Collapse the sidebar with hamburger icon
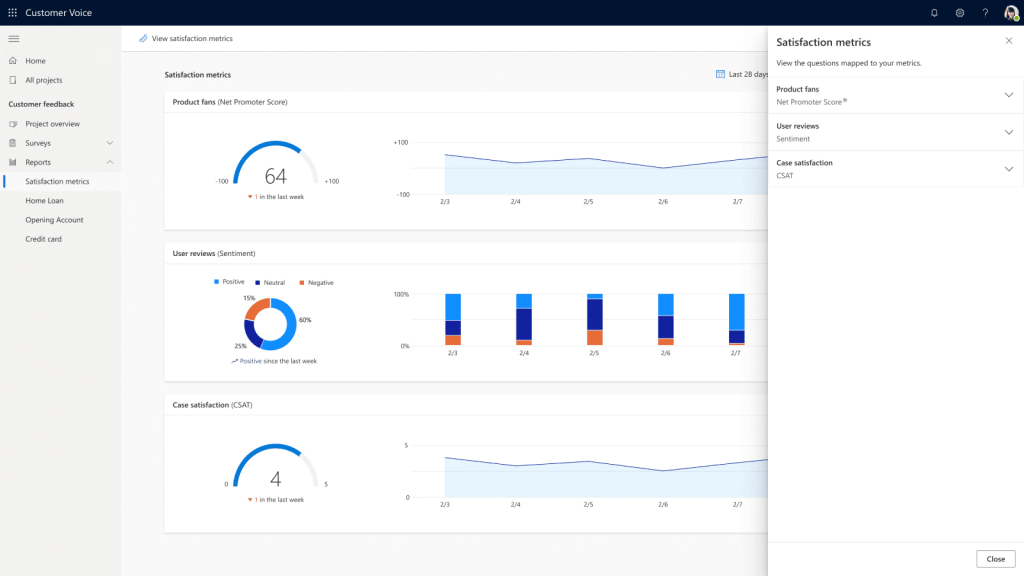Screen dimensions: 1024x576 coord(13,38)
